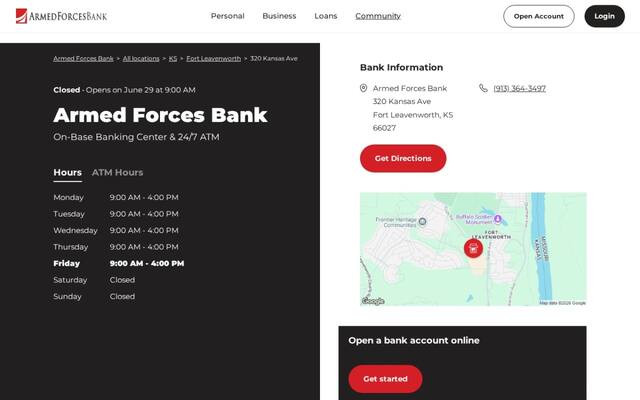Viewport: 640px width, 400px height.
Task: Click the Wednesday hours row
Action: (x=116, y=231)
